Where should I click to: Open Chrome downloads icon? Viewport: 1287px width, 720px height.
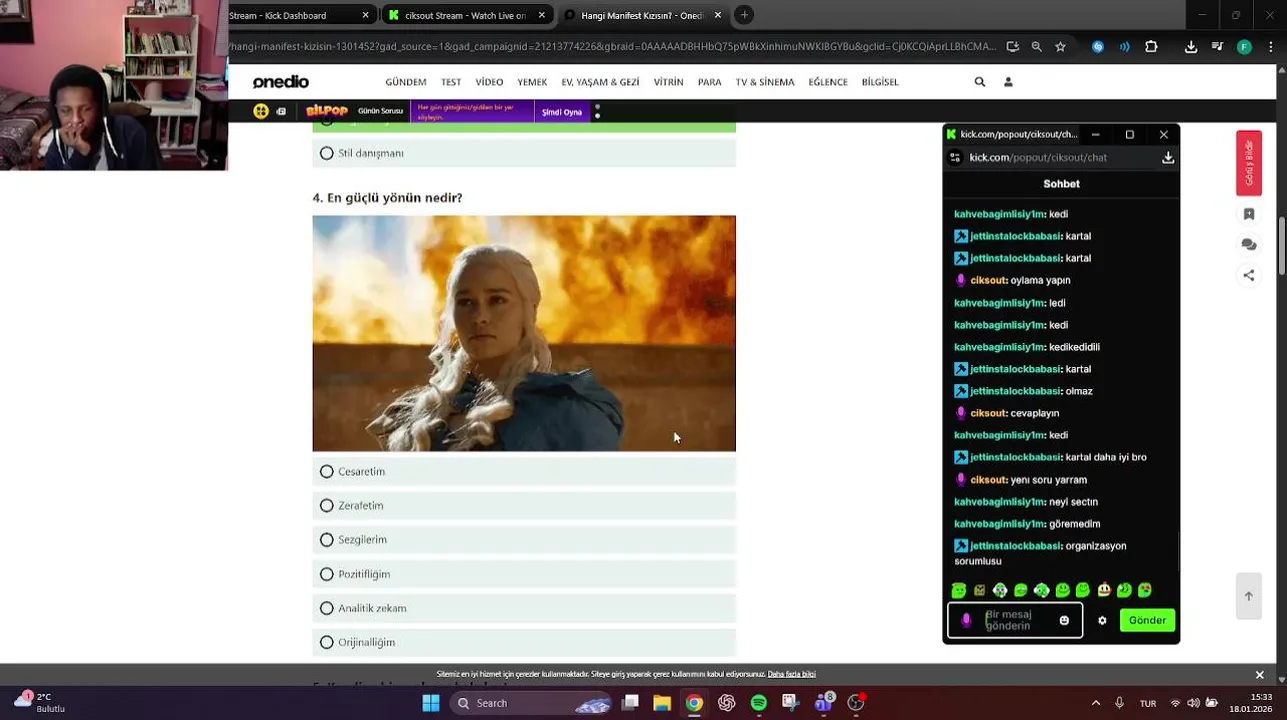1191,46
